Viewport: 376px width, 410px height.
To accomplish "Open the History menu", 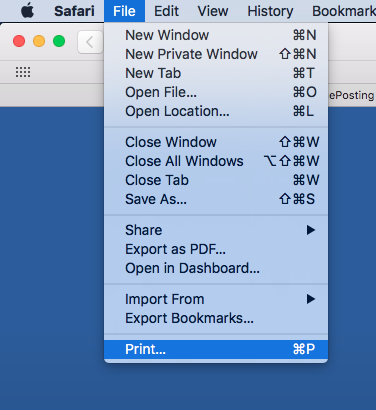I will coord(270,11).
